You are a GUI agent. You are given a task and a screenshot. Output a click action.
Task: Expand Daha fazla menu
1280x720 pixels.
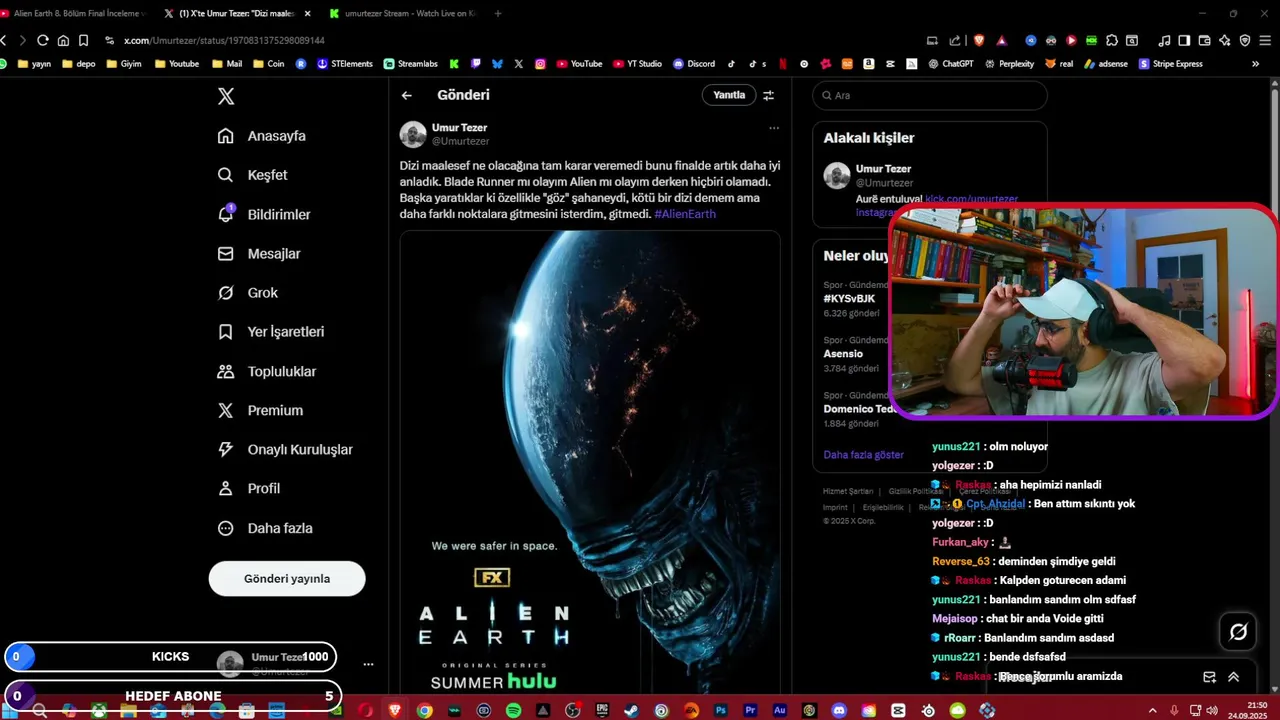(x=265, y=528)
